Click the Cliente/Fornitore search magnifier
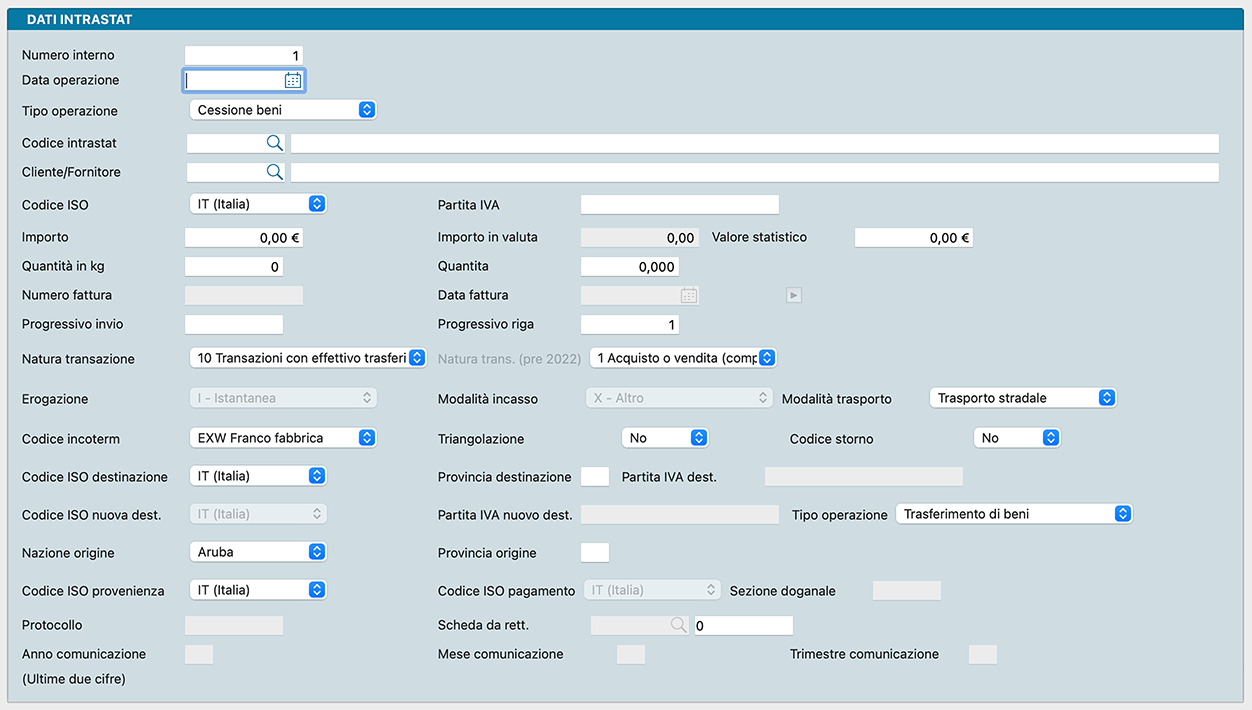 274,172
